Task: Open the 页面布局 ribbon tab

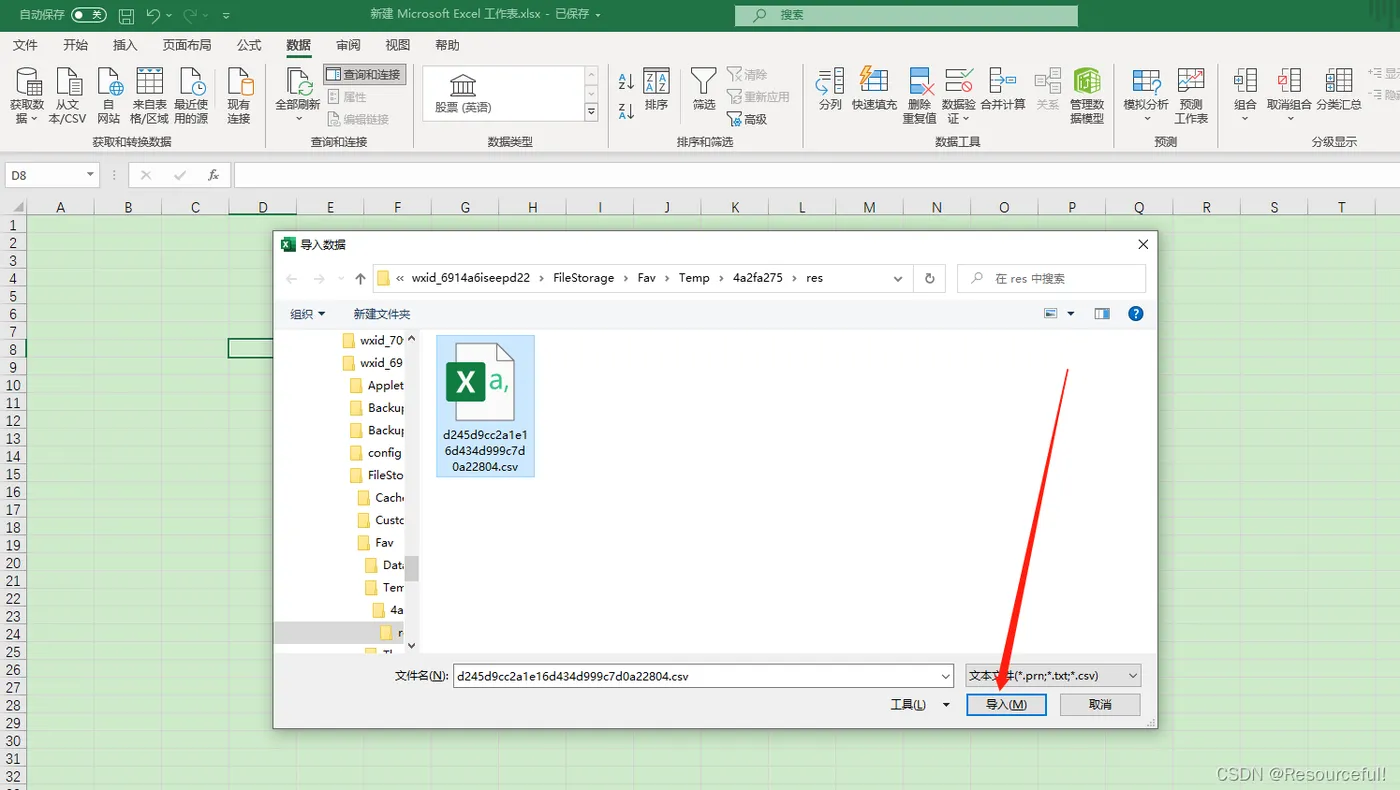Action: [x=187, y=45]
